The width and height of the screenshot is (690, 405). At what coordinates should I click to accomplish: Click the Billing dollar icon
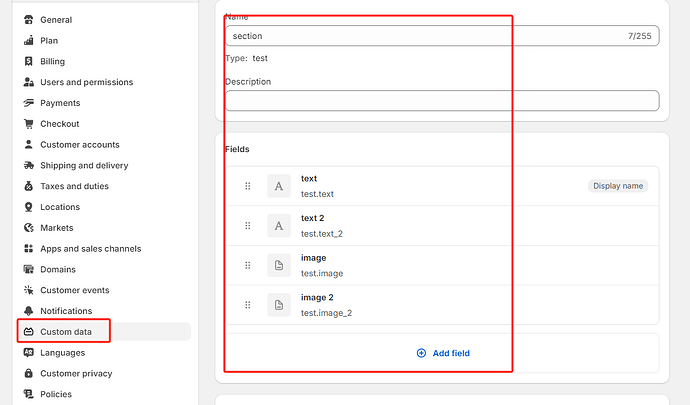29,62
